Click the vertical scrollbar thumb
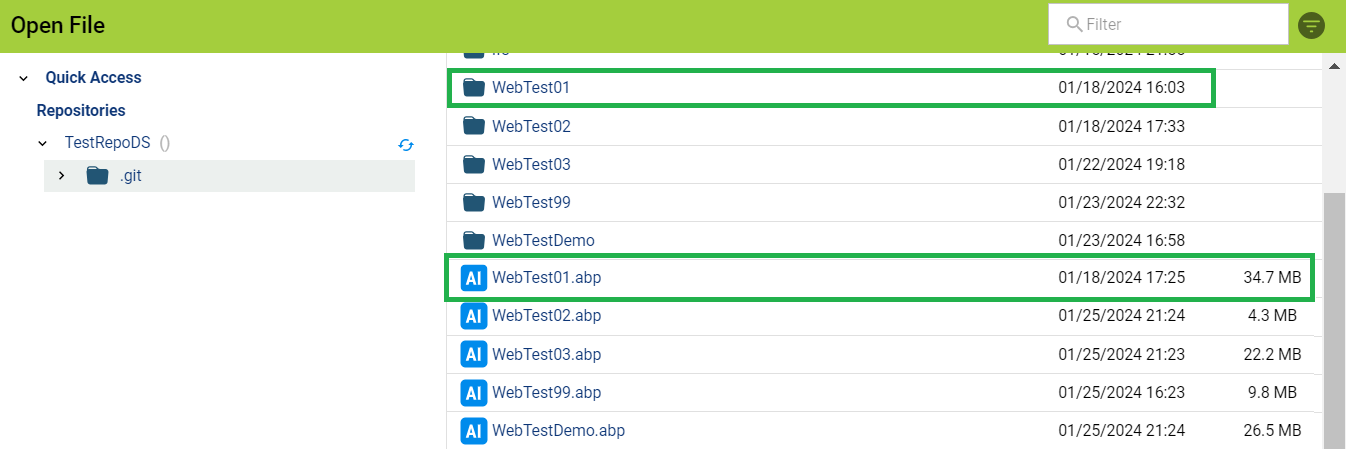1346x449 pixels. click(x=1334, y=320)
